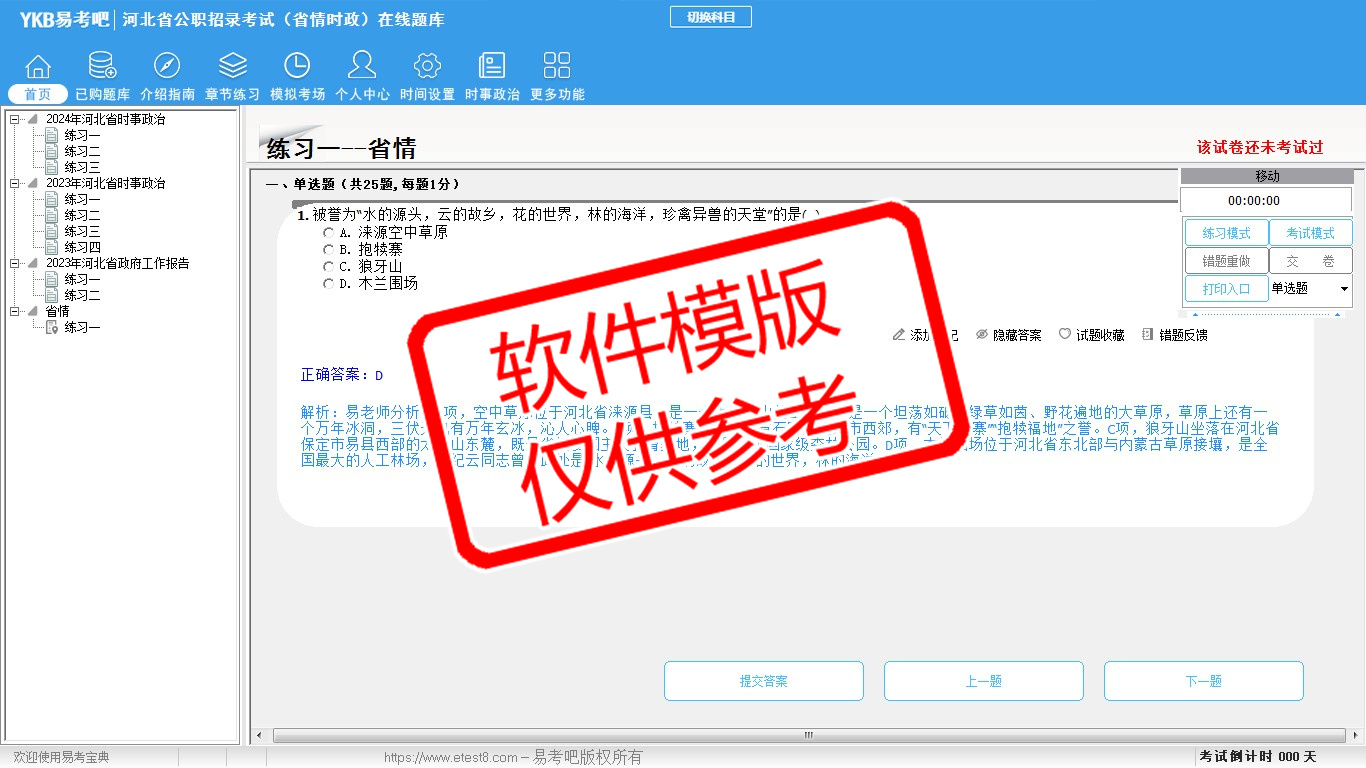Open 模拟考场 clock icon
The width and height of the screenshot is (1366, 768).
tap(297, 67)
